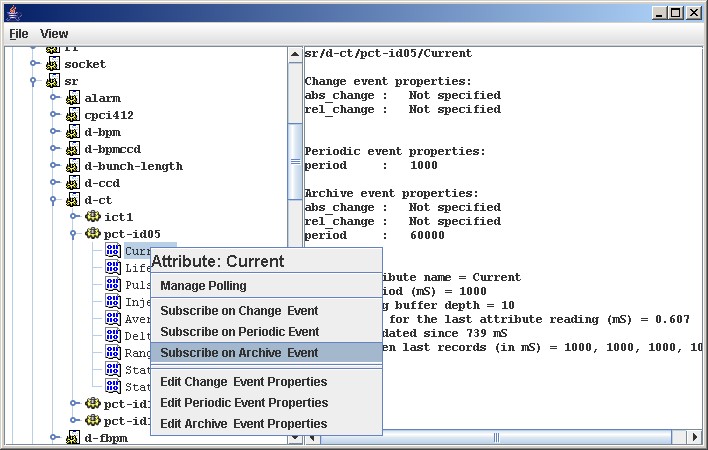
Task: Collapse the sr tree node
Action: point(34,81)
